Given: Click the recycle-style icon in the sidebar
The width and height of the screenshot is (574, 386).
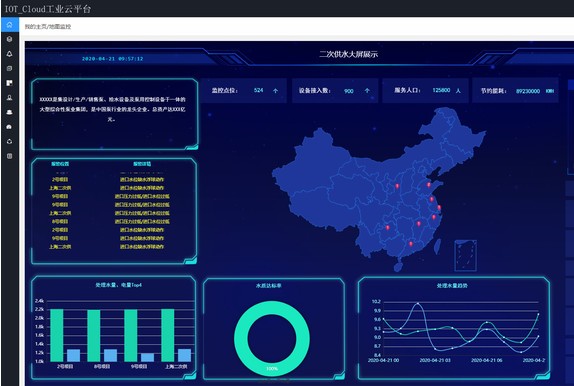Looking at the screenshot, I should coord(10,141).
